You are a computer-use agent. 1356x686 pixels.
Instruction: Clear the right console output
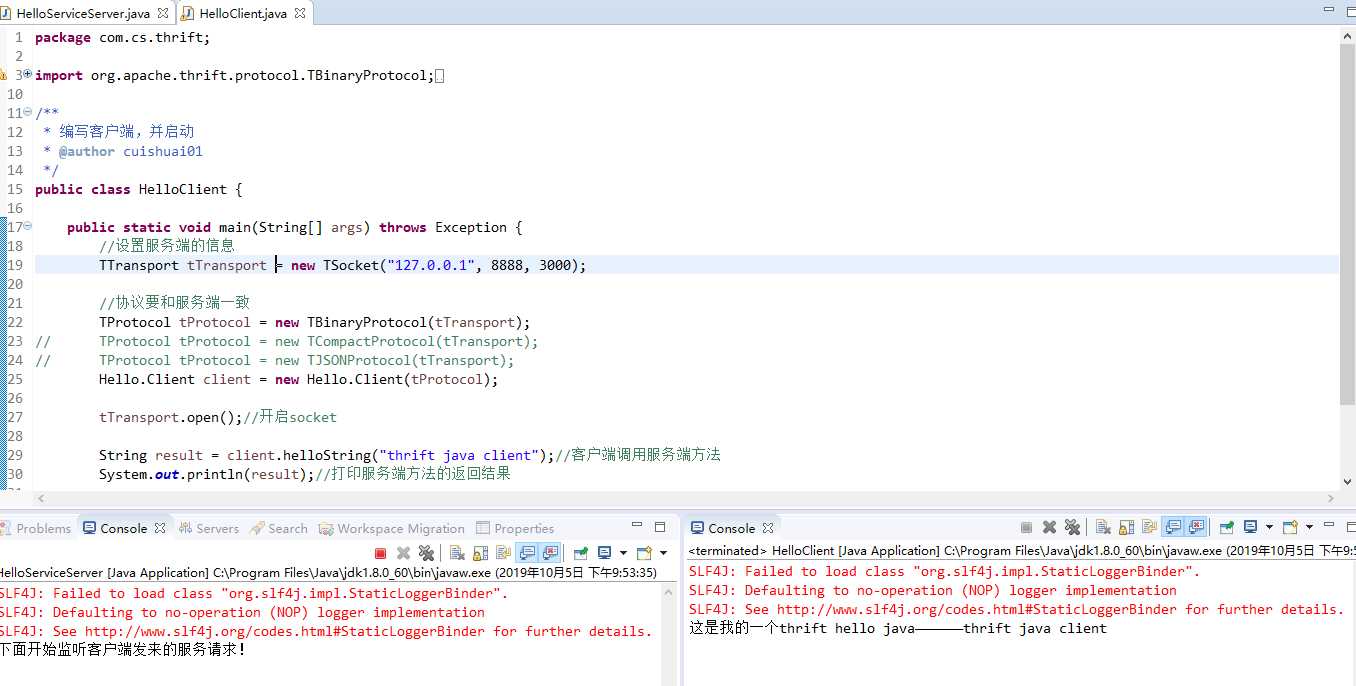point(1103,527)
